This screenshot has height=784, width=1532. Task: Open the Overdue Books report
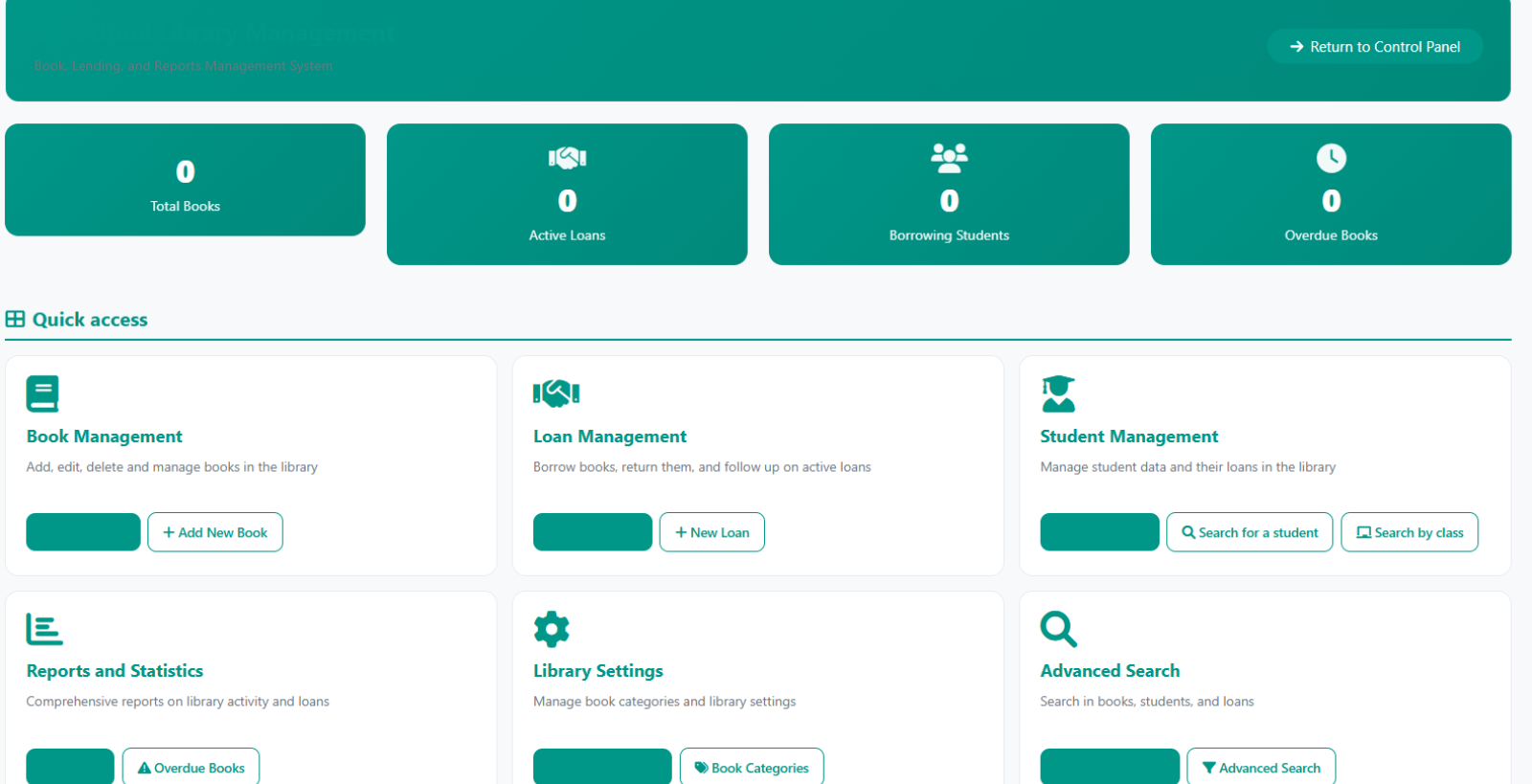point(191,767)
